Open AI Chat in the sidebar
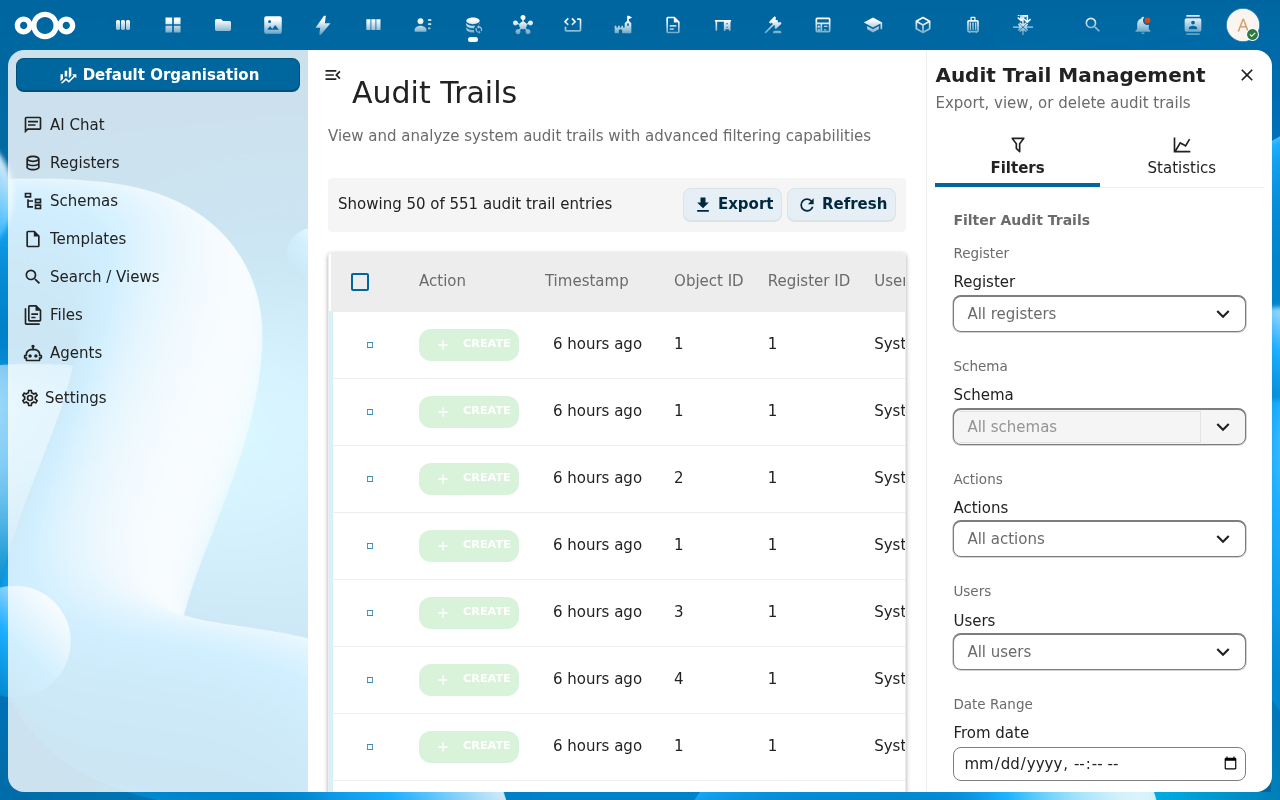Image resolution: width=1280 pixels, height=800 pixels. point(160,125)
